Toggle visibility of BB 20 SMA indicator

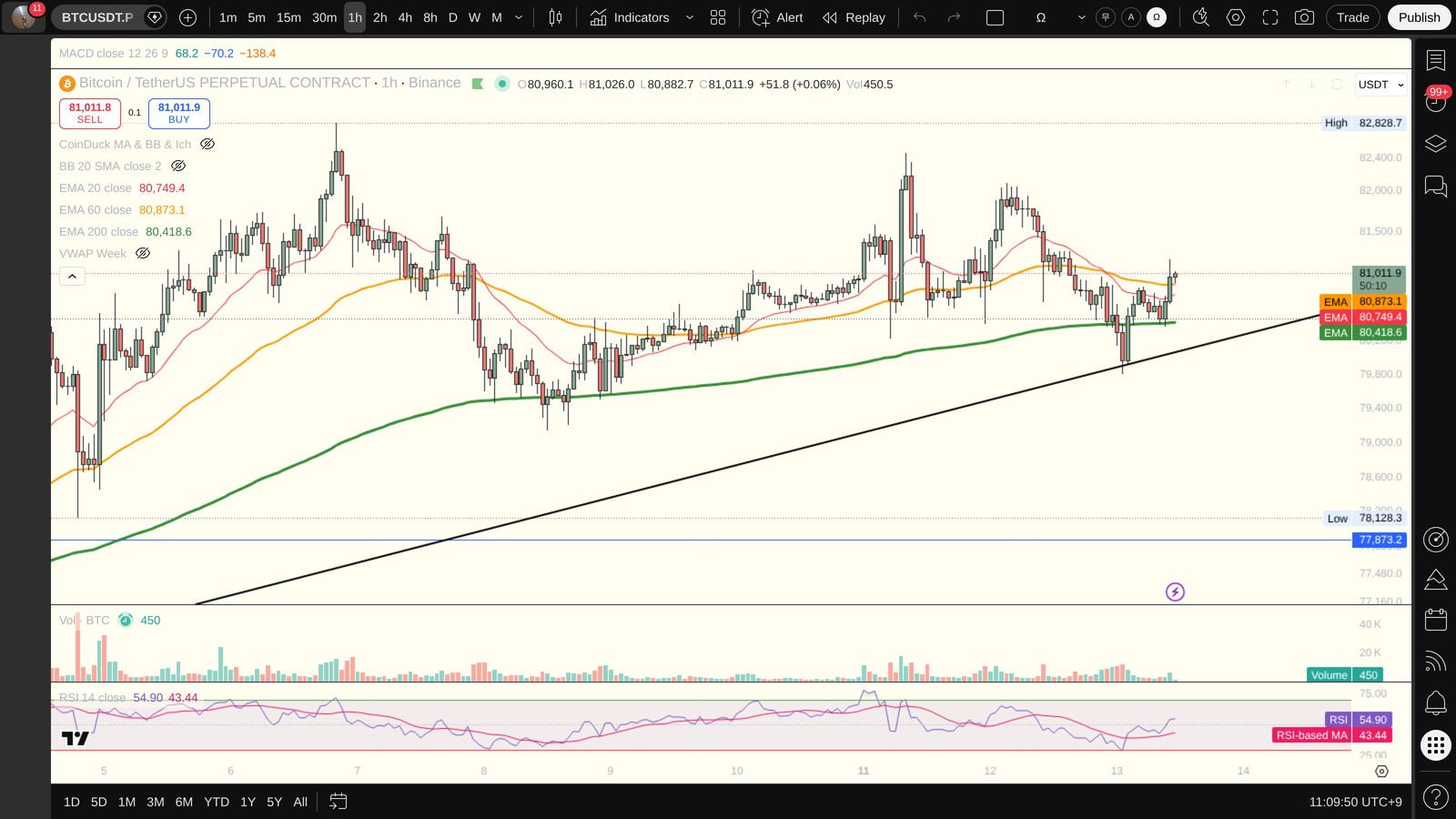pos(178,166)
